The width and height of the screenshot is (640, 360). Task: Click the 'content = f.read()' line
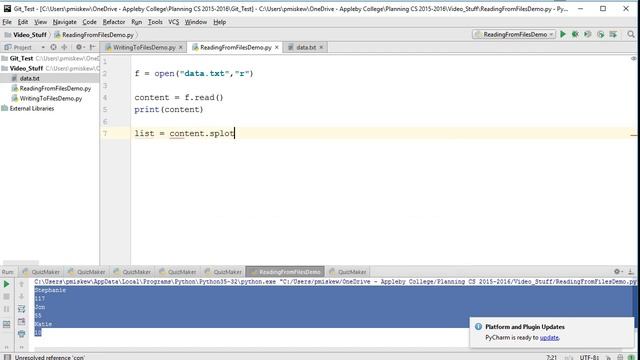[179, 98]
